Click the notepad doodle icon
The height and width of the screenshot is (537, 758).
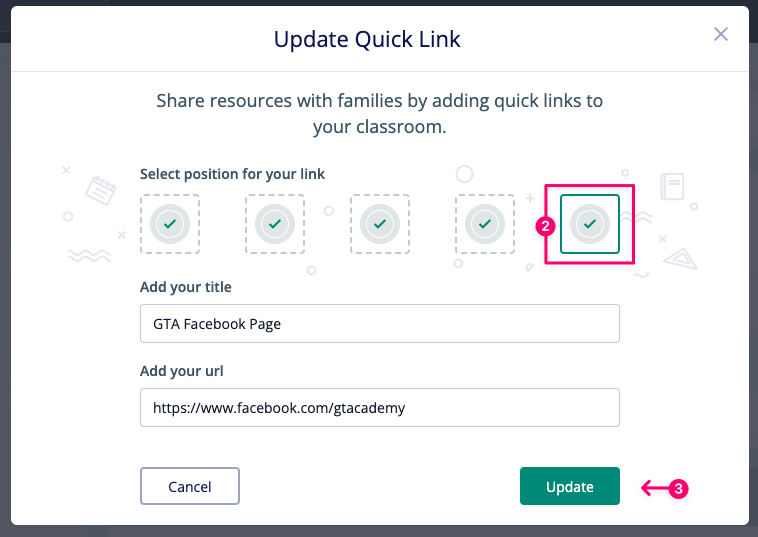(101, 190)
